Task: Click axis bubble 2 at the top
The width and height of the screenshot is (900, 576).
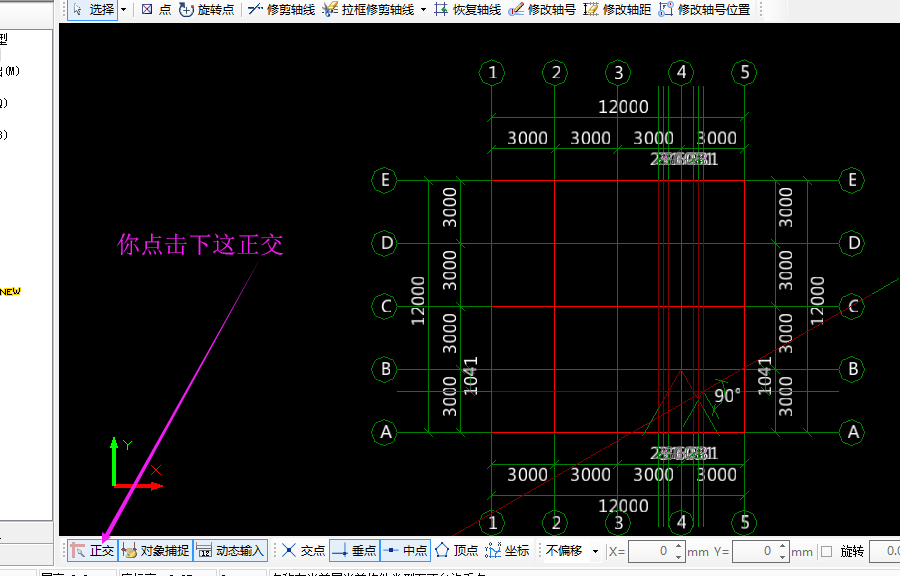Action: [x=555, y=73]
